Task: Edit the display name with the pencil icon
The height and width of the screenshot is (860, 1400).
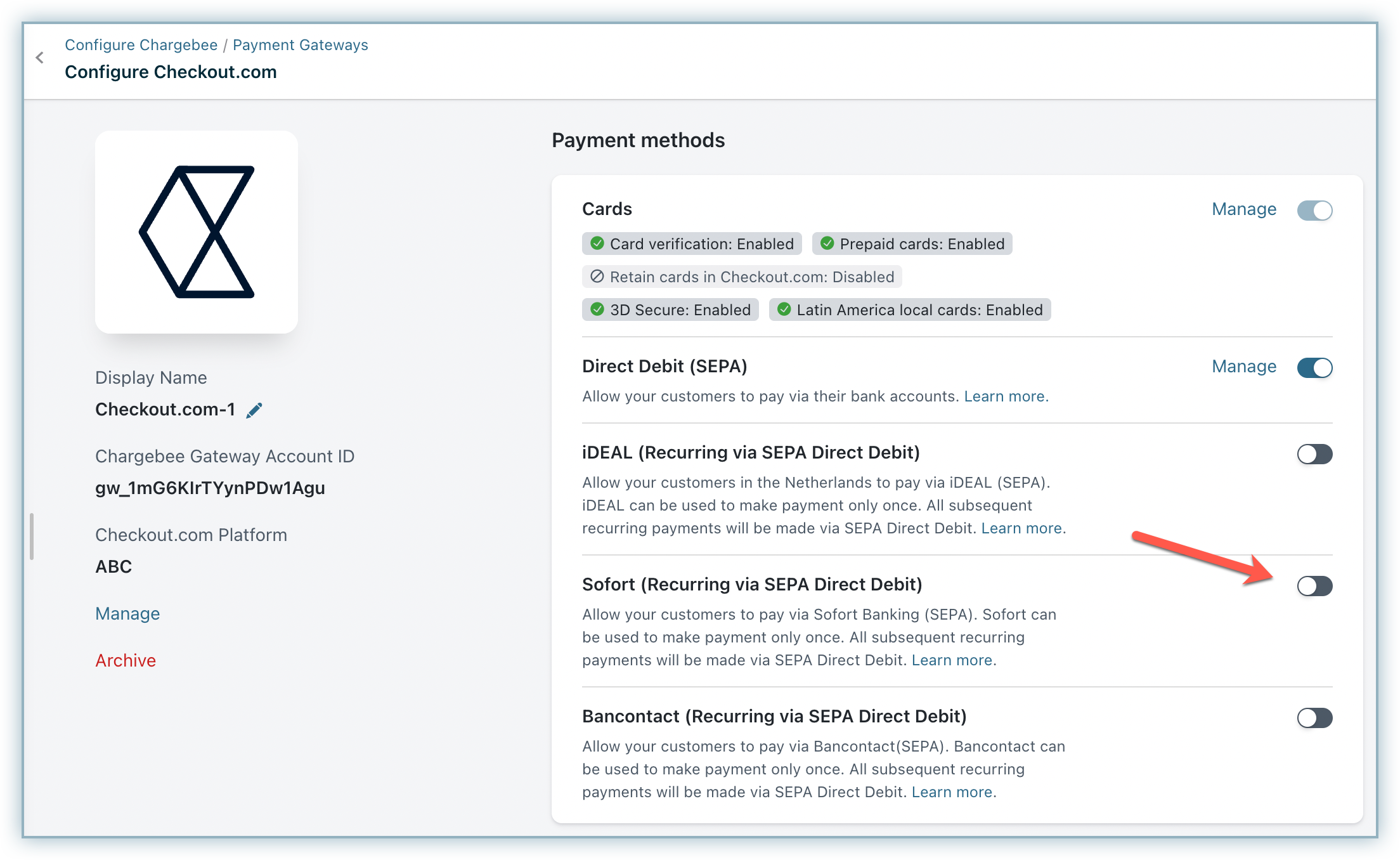Action: (254, 410)
